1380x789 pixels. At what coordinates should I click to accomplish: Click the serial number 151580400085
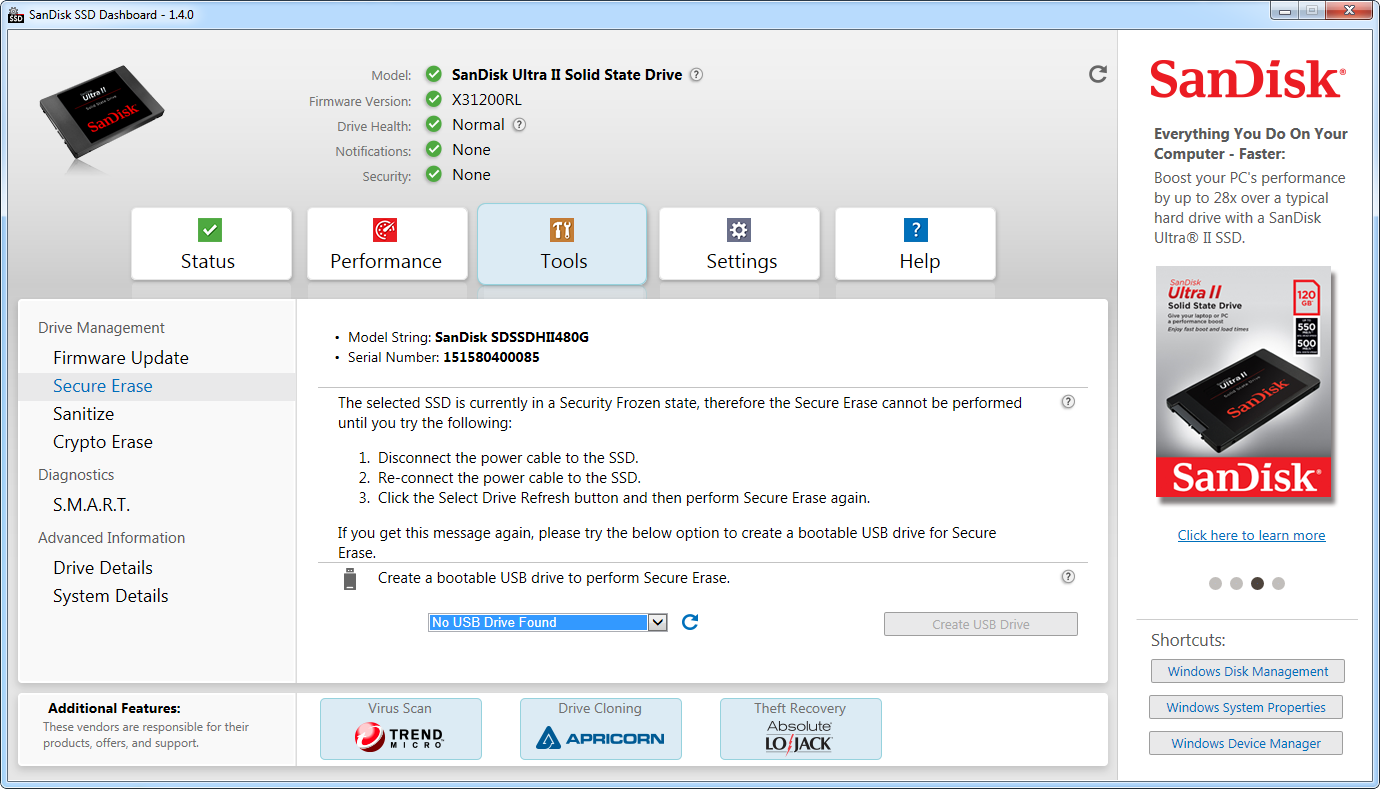click(490, 357)
